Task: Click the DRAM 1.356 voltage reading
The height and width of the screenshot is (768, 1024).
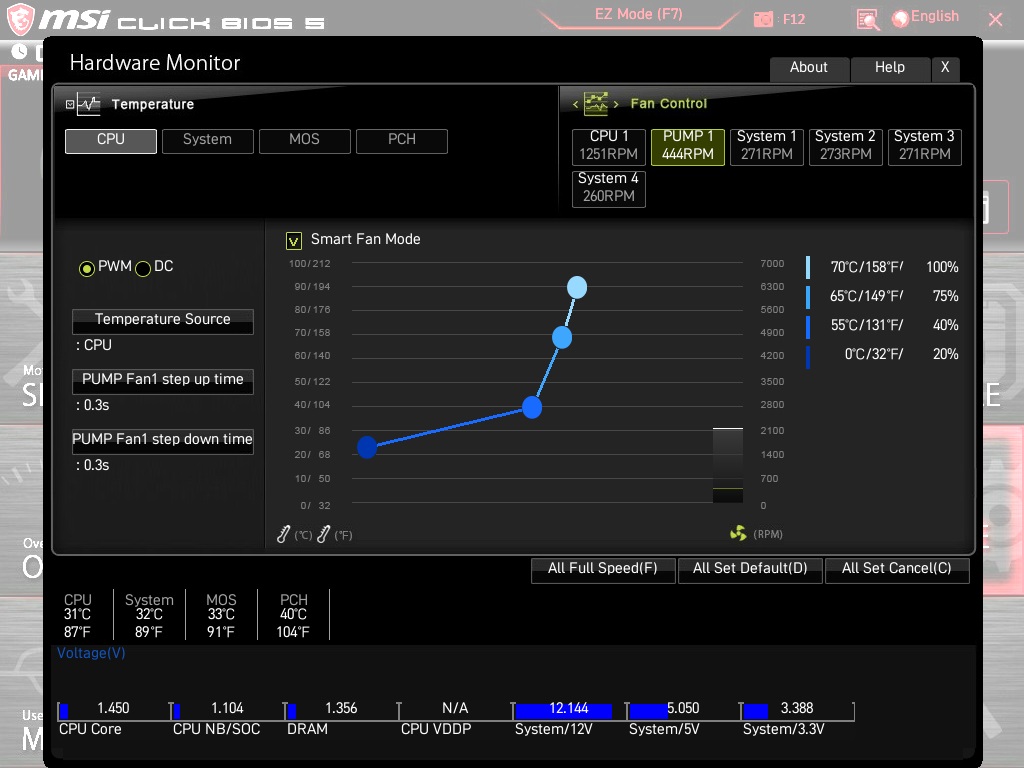Action: pyautogui.click(x=341, y=709)
